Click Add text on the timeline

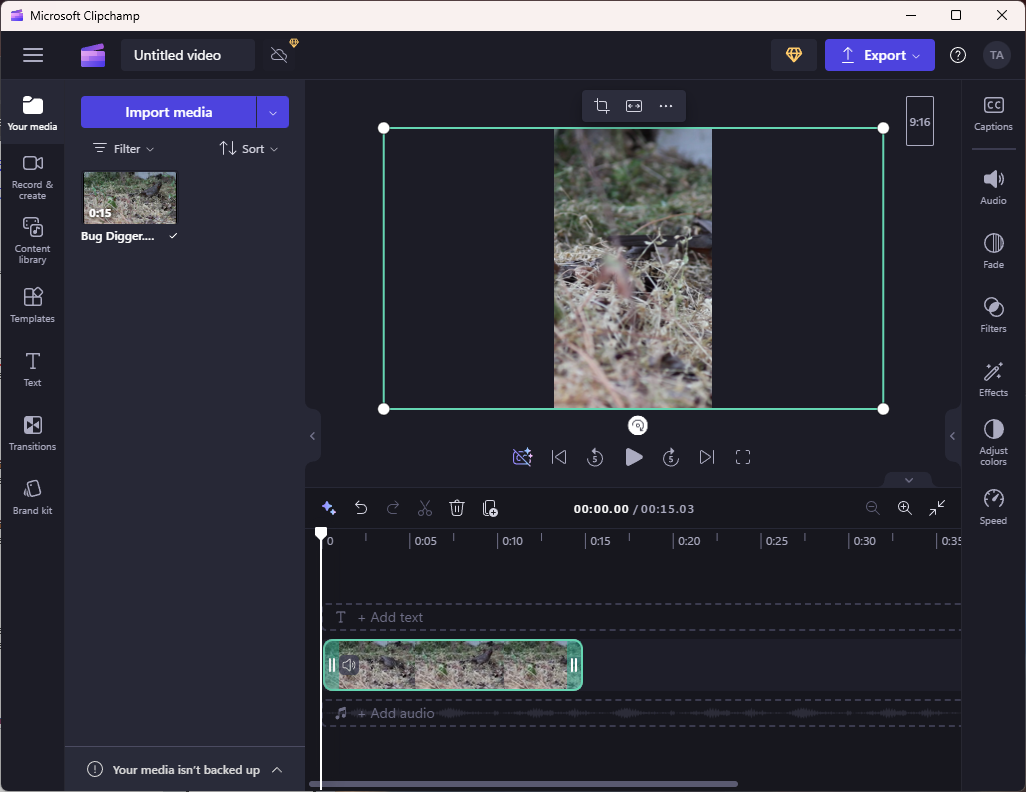pyautogui.click(x=390, y=617)
